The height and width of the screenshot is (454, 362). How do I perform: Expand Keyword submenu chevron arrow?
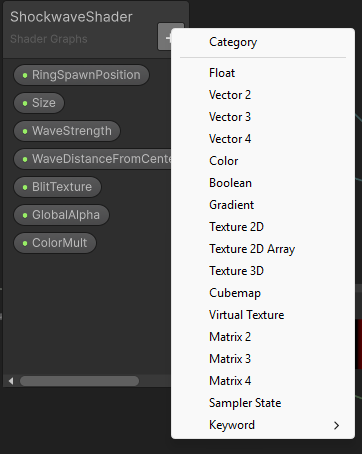tap(336, 425)
